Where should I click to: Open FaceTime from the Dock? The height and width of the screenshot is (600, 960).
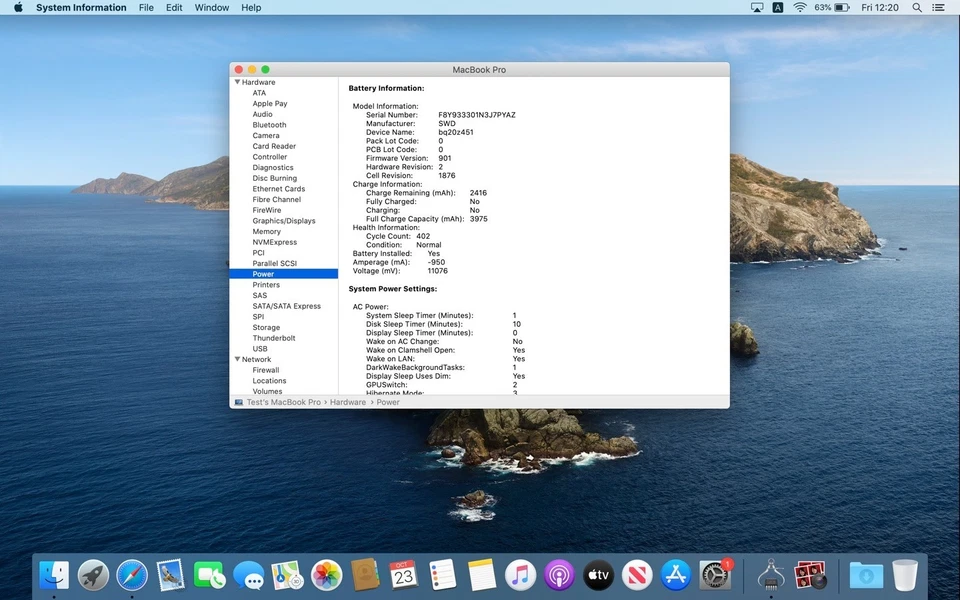(x=209, y=576)
